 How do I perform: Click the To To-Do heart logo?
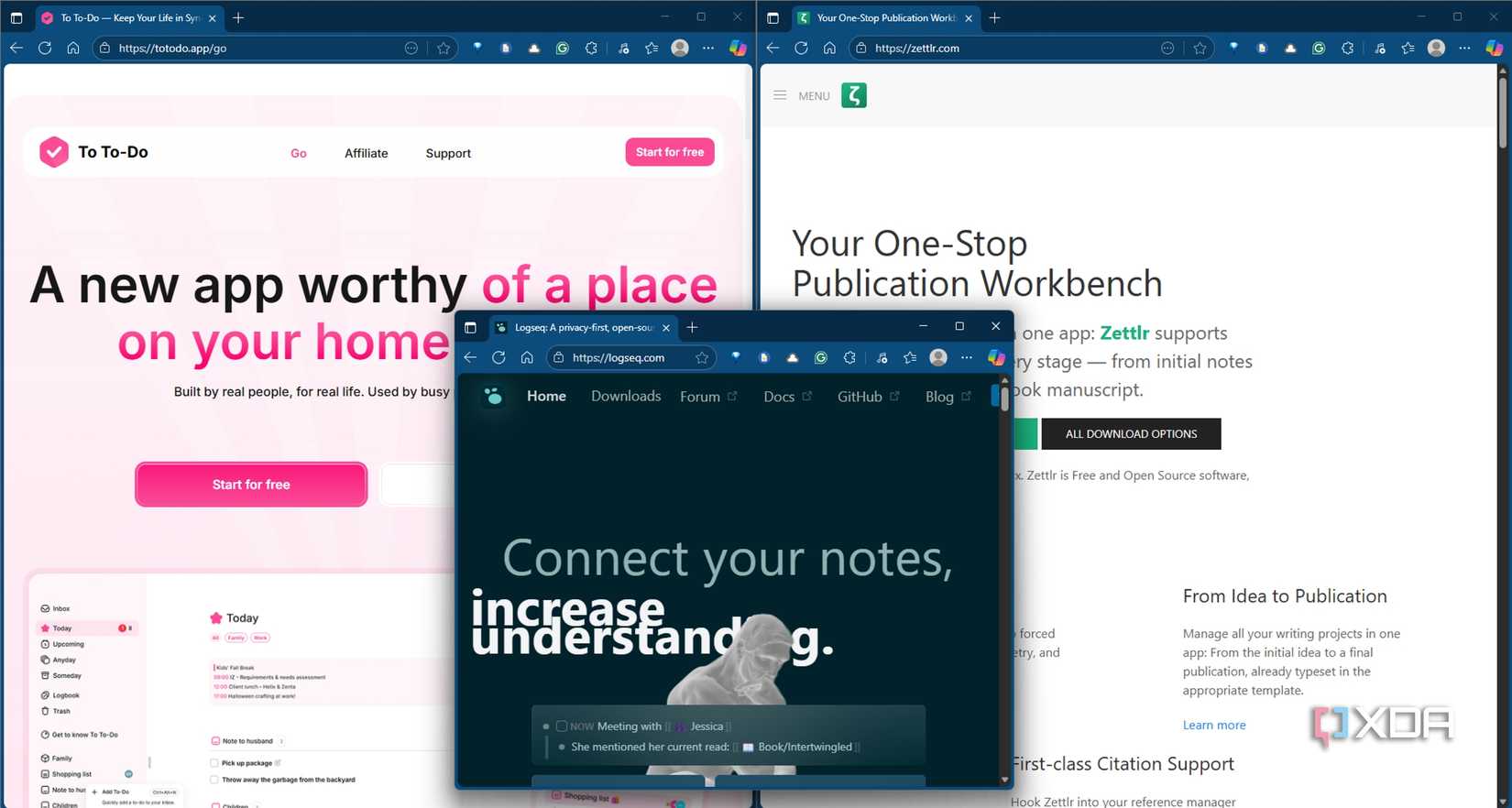[54, 152]
